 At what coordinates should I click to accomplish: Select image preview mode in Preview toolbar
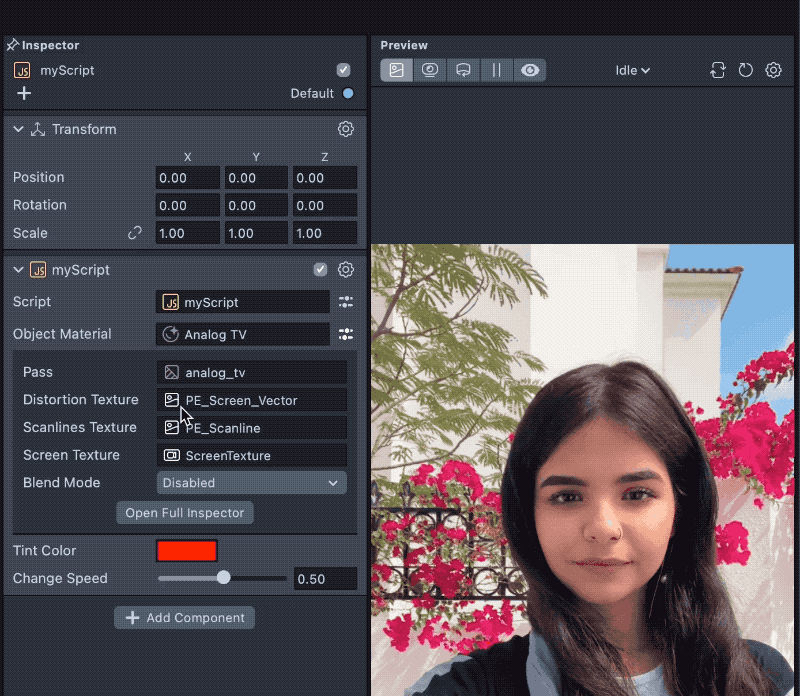click(397, 71)
